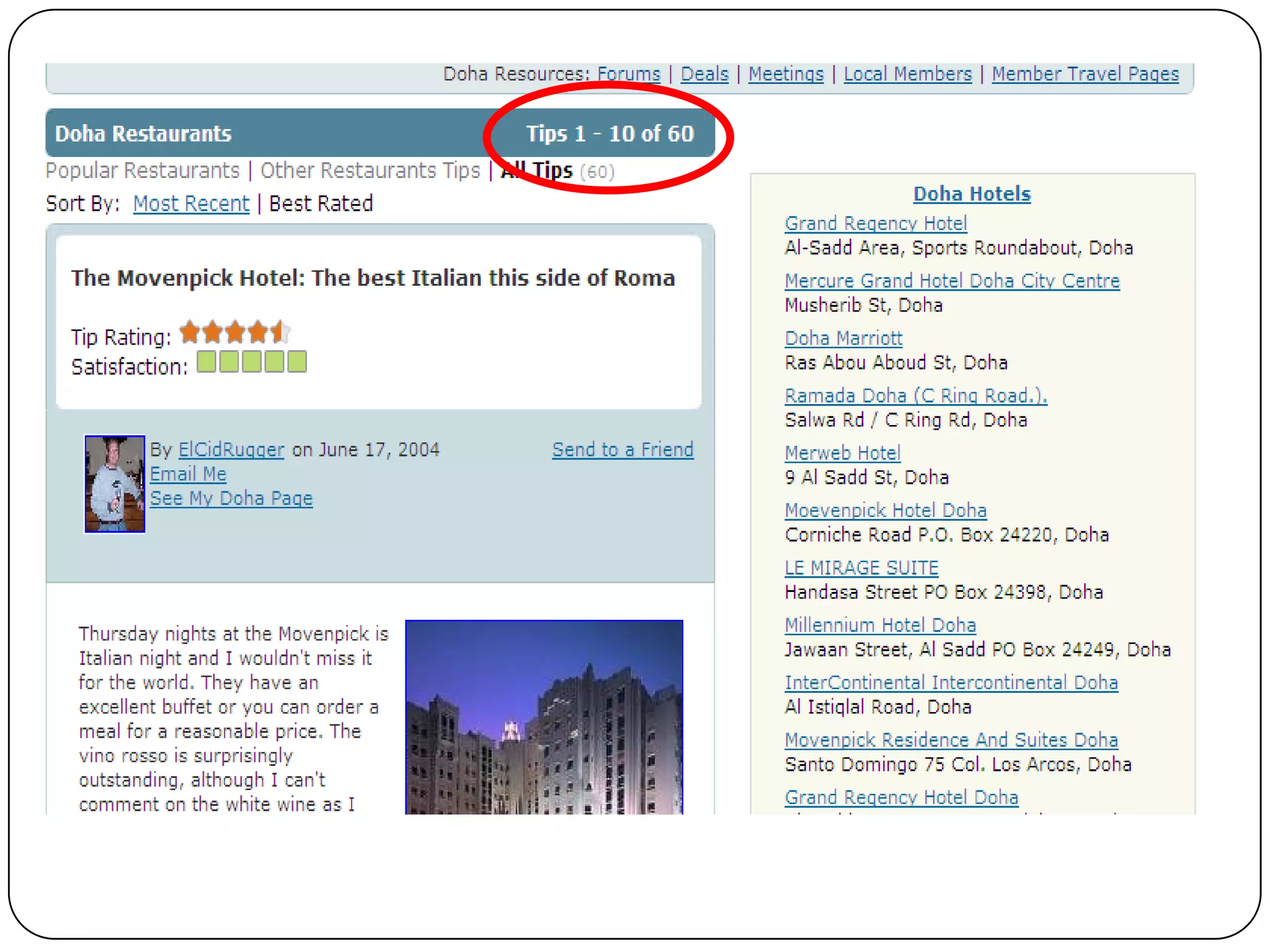Open LE MIRAGE SUITE hotel link

[x=861, y=568]
